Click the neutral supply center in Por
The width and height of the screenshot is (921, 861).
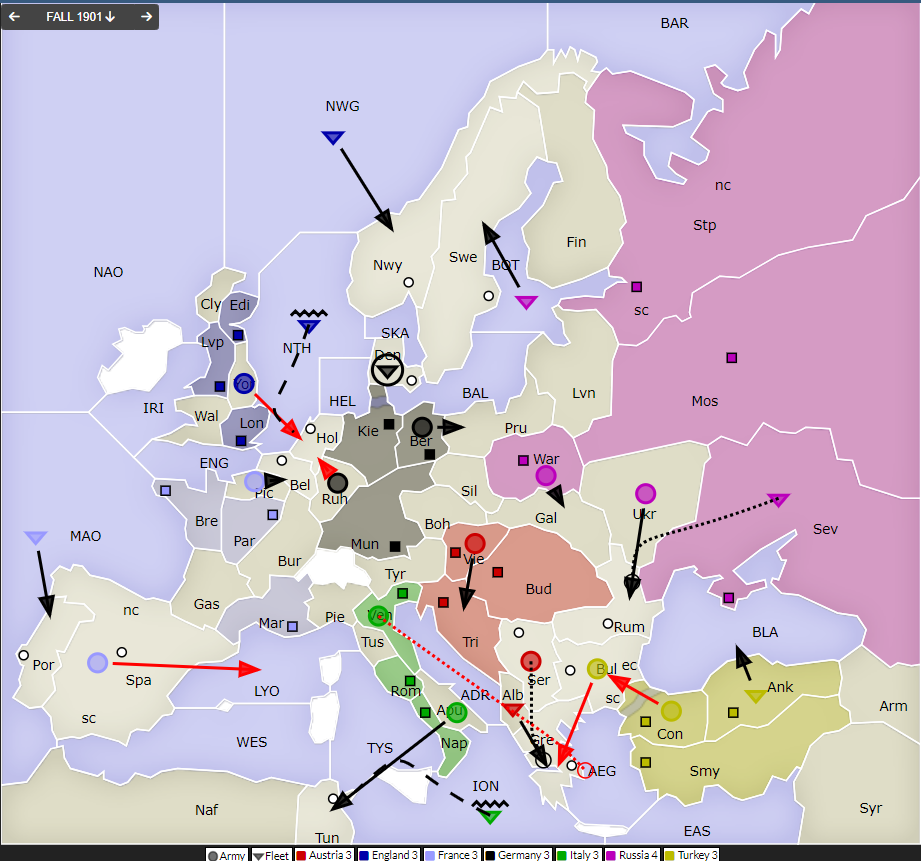(23, 655)
